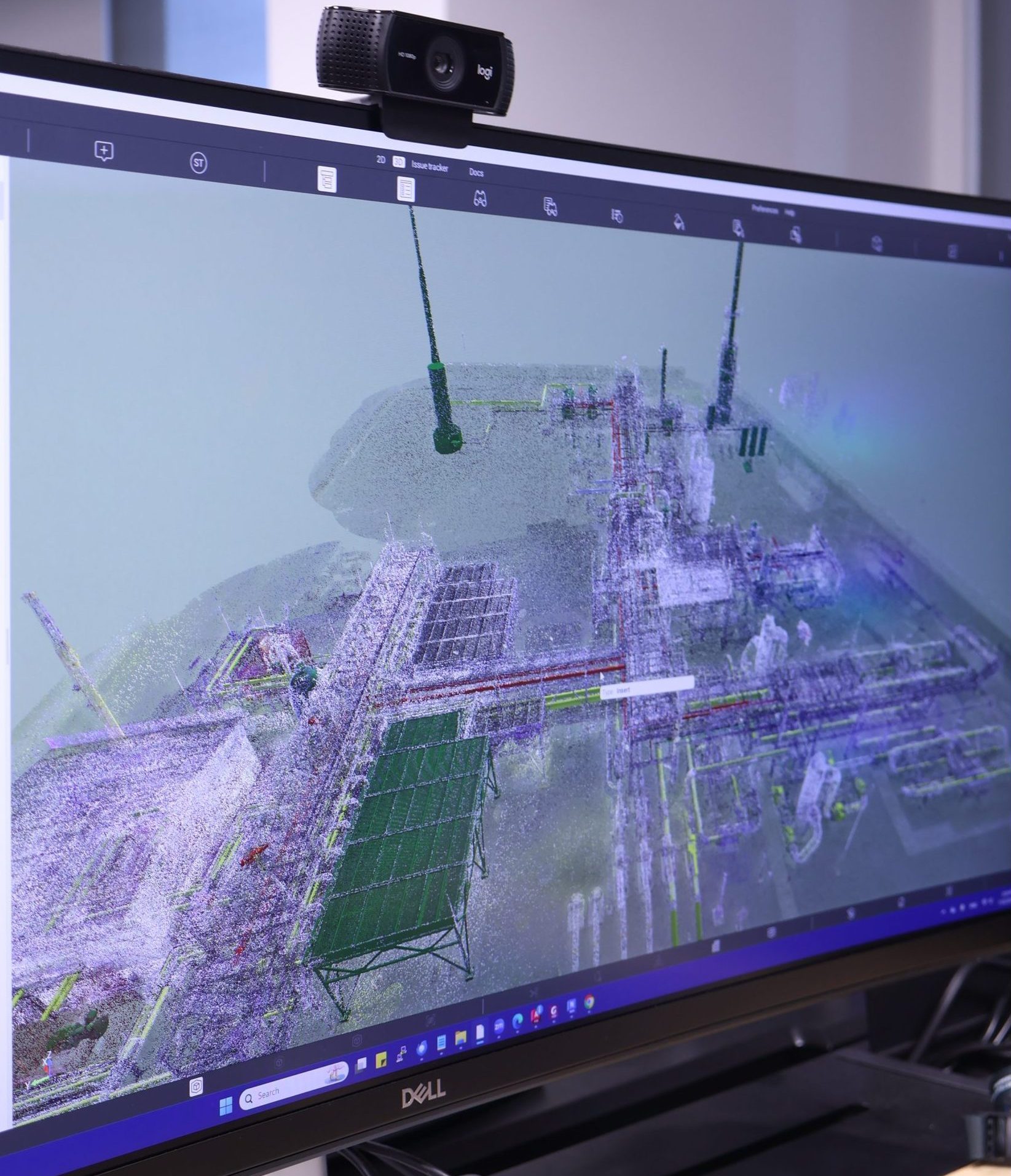This screenshot has width=1011, height=1176.
Task: Open the network computers app on taskbar
Action: click(402, 1054)
